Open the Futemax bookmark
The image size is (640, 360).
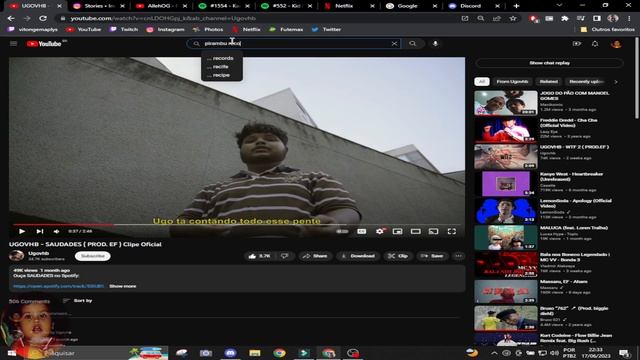tap(286, 29)
